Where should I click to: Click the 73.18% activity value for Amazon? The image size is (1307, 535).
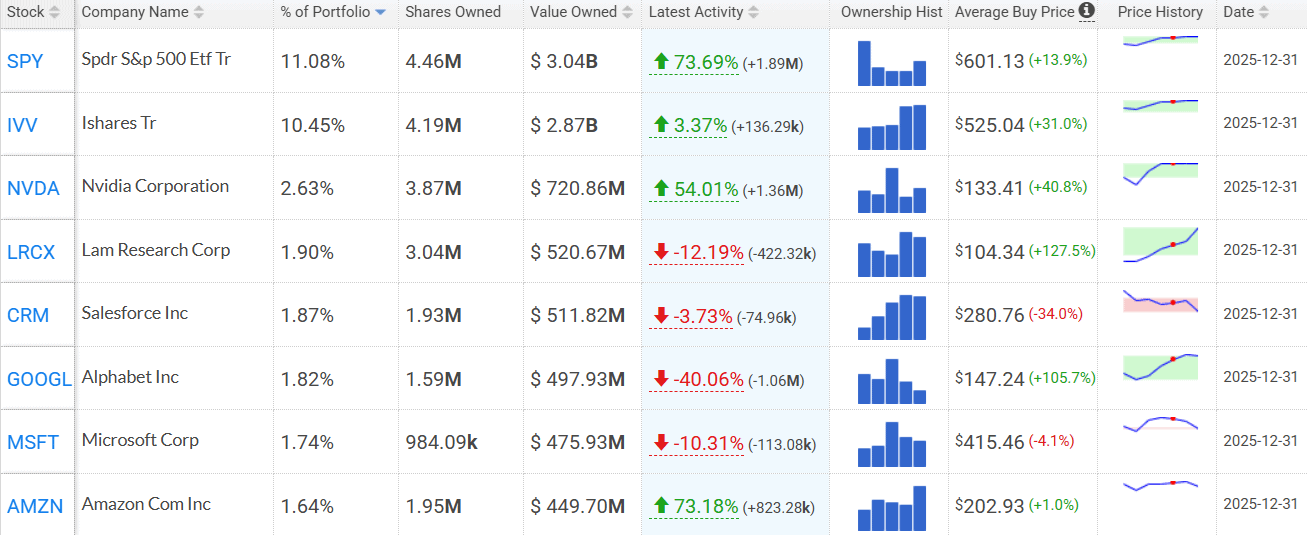click(x=706, y=506)
